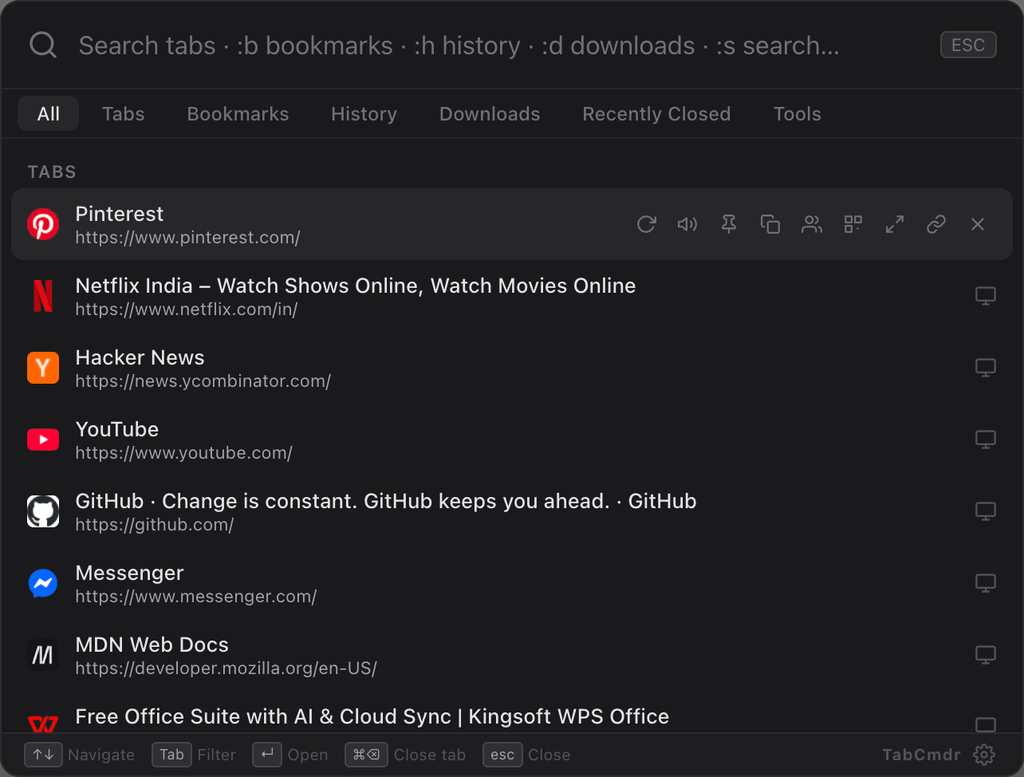Click the monitor icon on Hacker News row
This screenshot has height=777, width=1024.
pyautogui.click(x=985, y=368)
